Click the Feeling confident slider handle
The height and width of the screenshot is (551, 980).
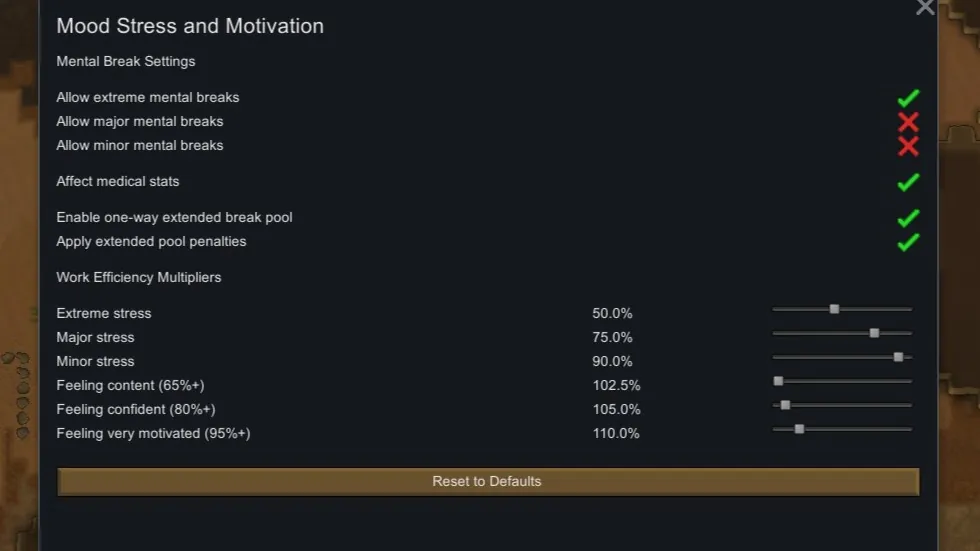click(785, 405)
